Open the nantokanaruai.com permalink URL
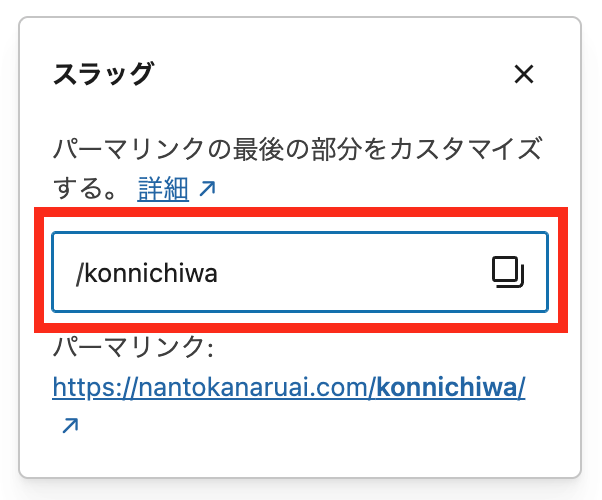 click(289, 387)
